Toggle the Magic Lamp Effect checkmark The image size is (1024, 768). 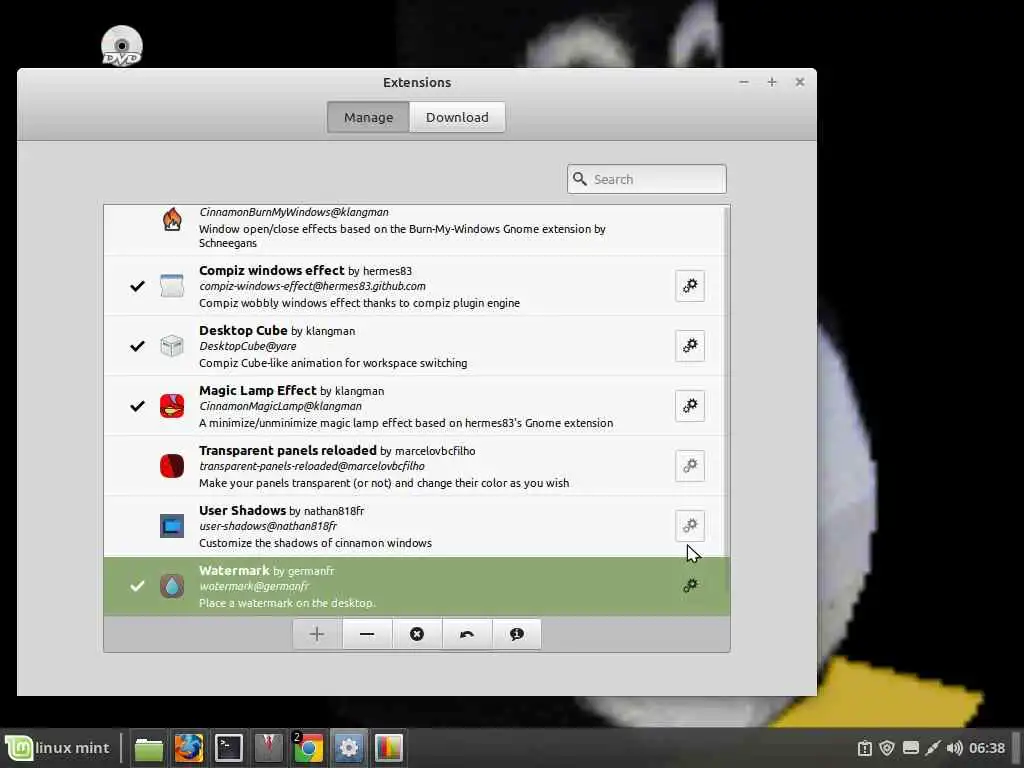point(137,406)
